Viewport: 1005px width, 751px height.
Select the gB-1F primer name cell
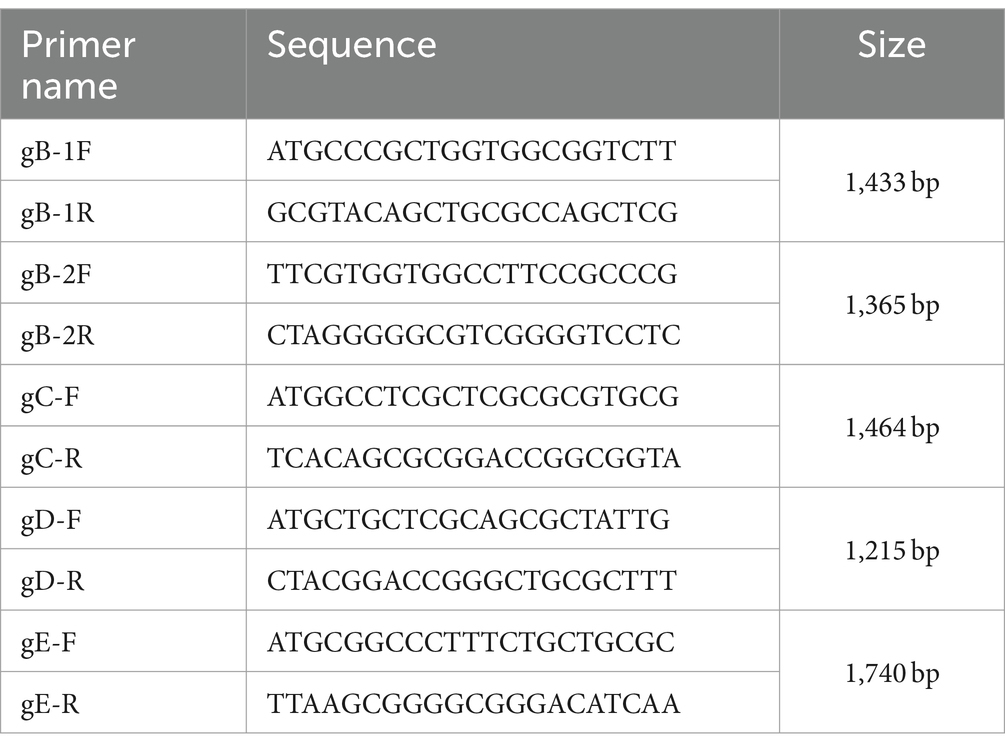click(x=123, y=150)
